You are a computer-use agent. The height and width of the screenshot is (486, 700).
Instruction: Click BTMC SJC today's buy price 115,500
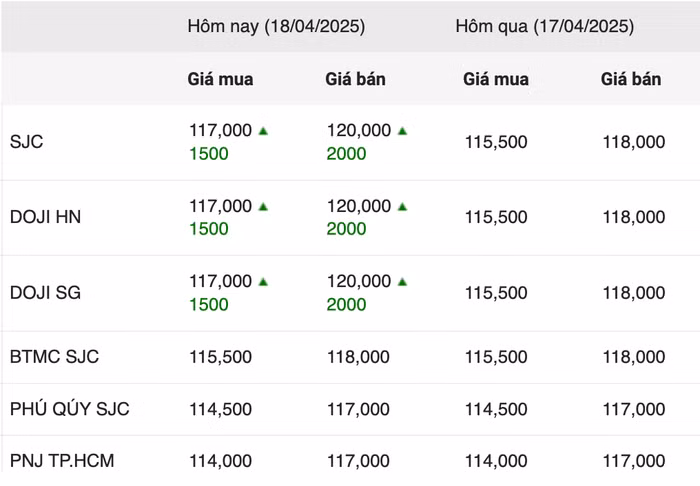[220, 357]
